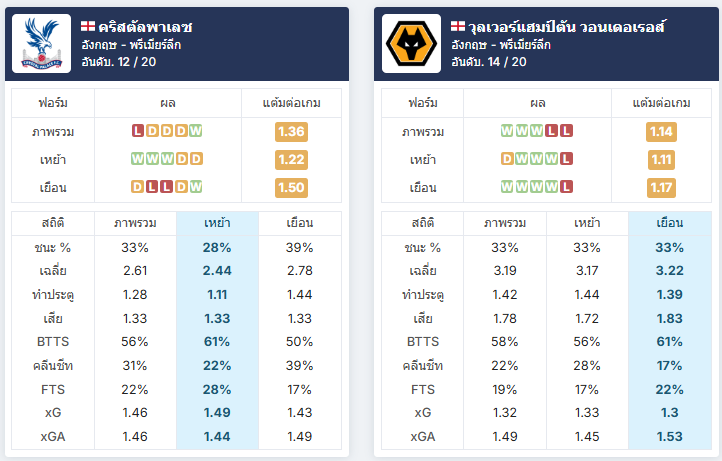Click green W badge ending Crystal Palace เยือน row

[x=196, y=187]
